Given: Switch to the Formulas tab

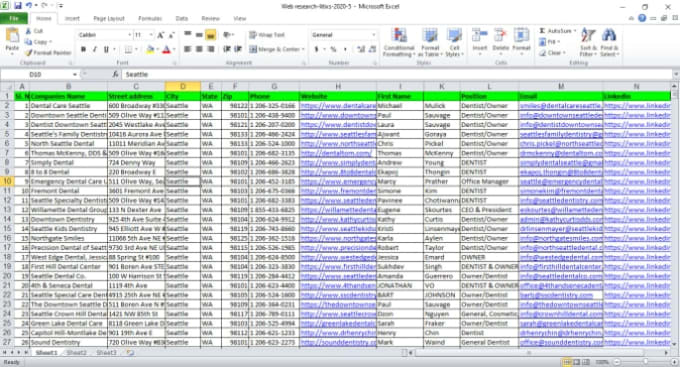Looking at the screenshot, I should pyautogui.click(x=150, y=19).
